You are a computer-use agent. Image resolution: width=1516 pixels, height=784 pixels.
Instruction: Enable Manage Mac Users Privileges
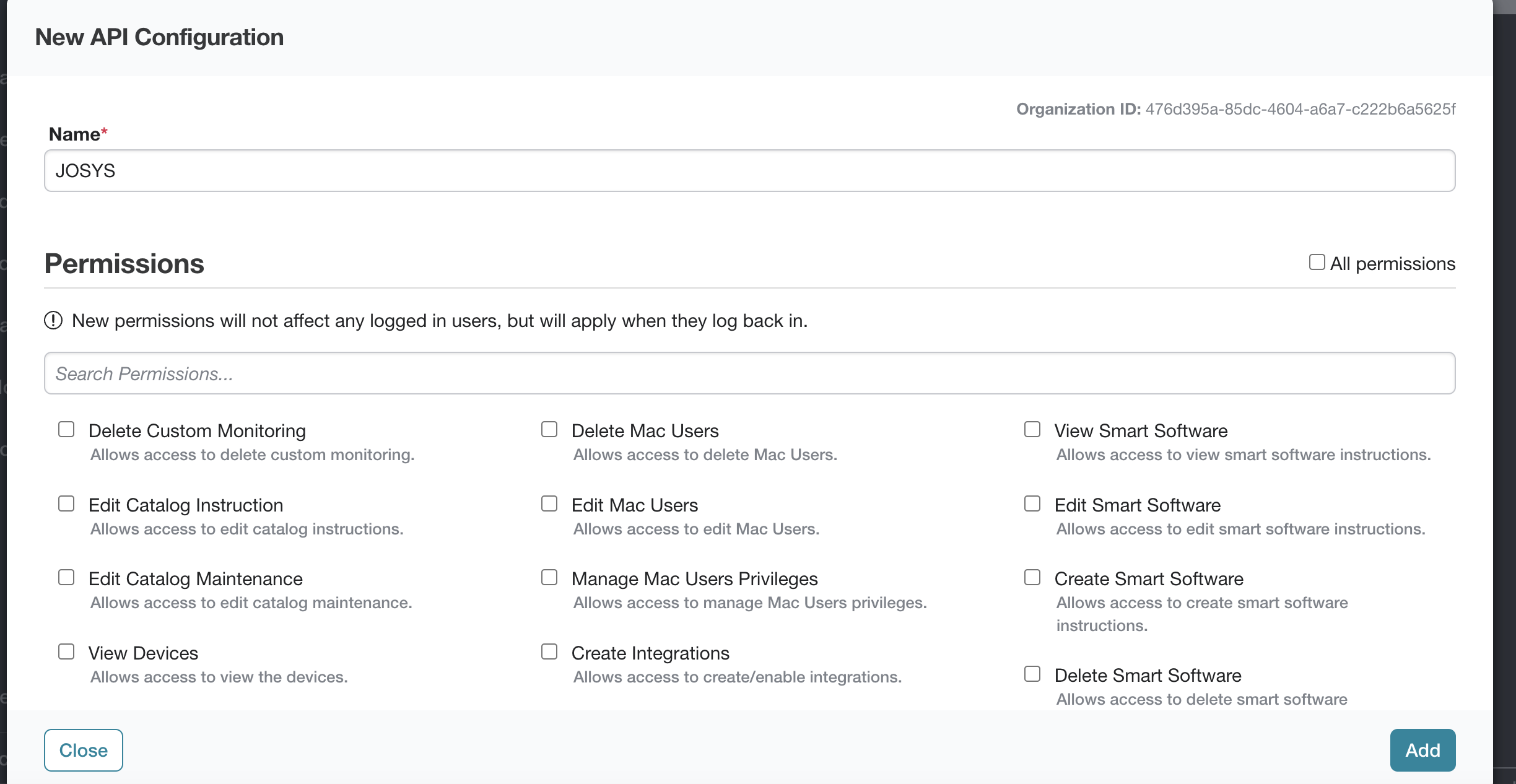click(549, 577)
